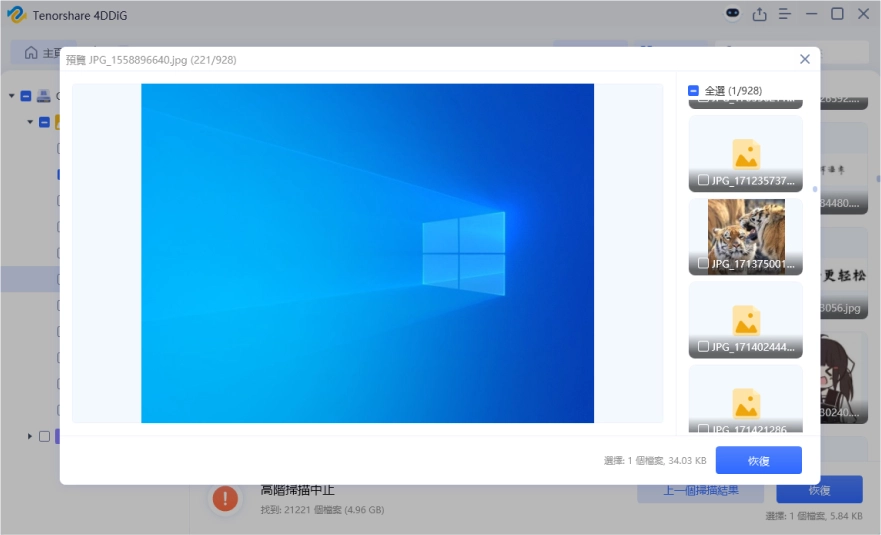
Task: Toggle the top-level drive checkbox in tree
Action: tap(26, 96)
